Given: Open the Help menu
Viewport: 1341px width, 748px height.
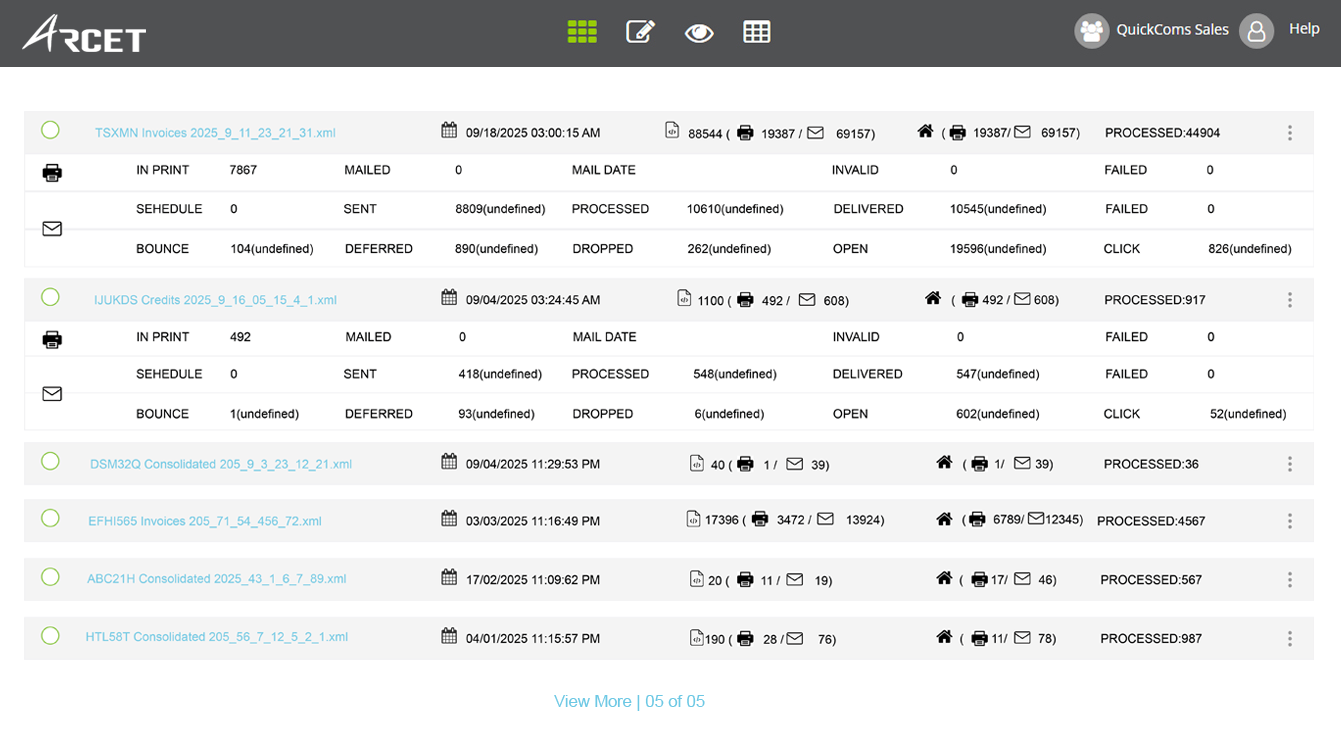Looking at the screenshot, I should pos(1304,28).
